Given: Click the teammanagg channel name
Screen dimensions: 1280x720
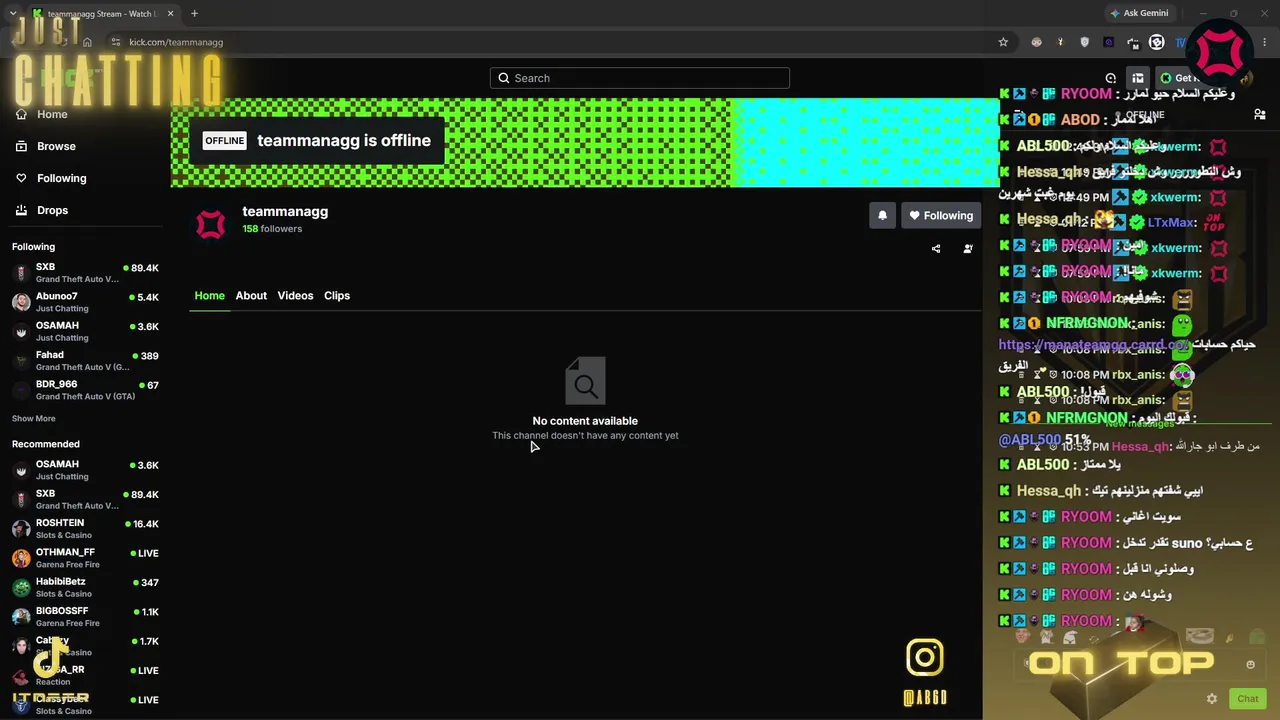Looking at the screenshot, I should (x=285, y=212).
